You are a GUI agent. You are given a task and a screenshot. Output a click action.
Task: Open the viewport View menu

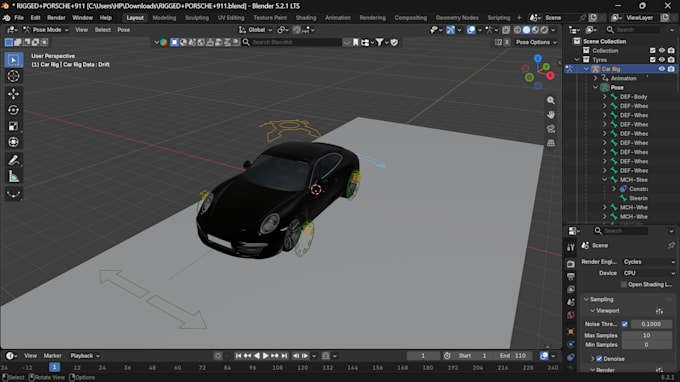pos(82,30)
